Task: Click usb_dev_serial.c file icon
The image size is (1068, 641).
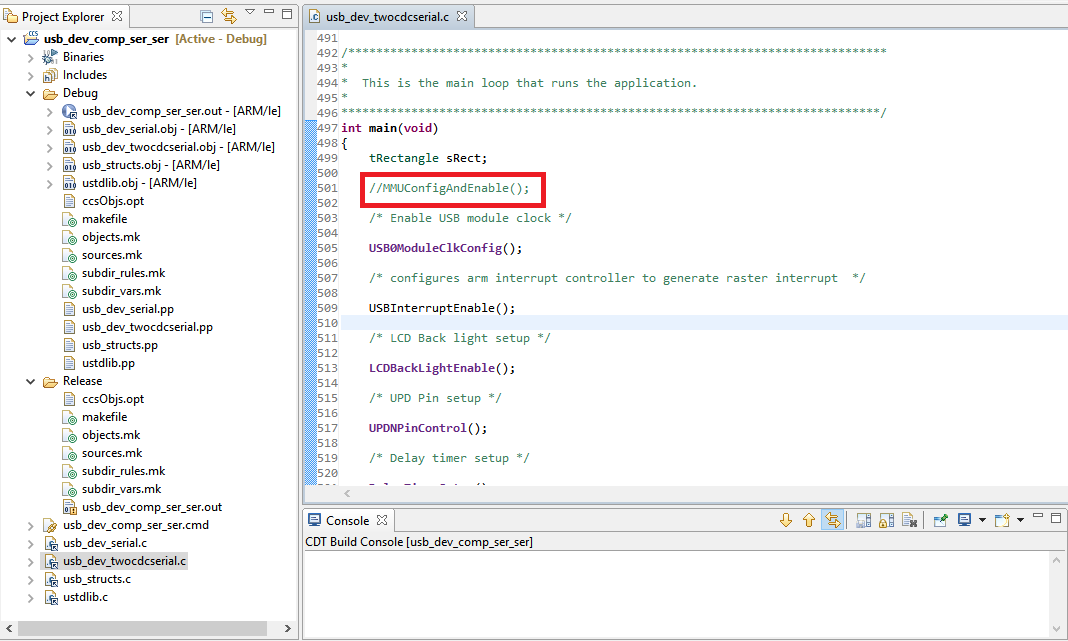Action: tap(50, 544)
